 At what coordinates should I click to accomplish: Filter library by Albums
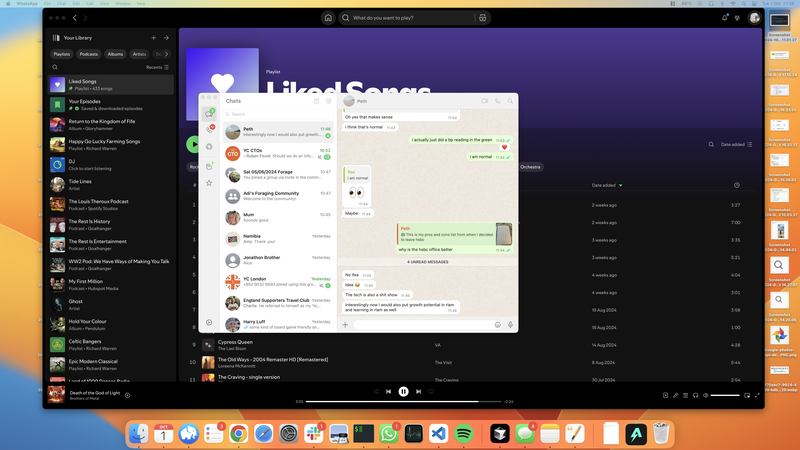115,54
